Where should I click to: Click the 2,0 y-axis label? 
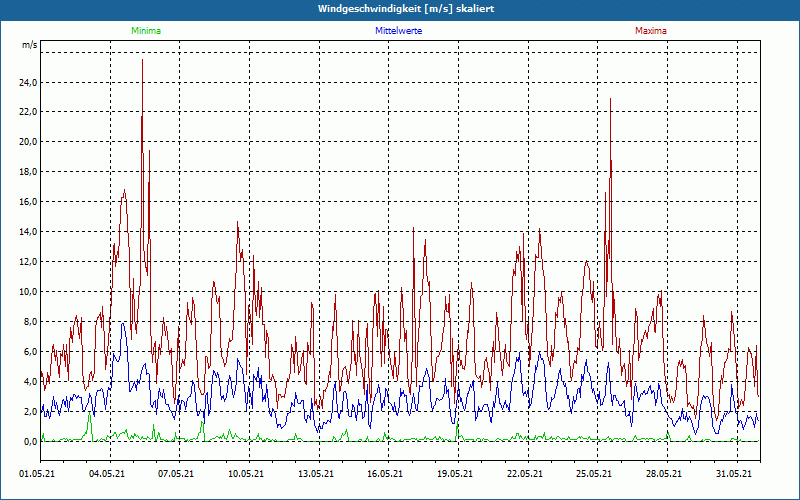tap(30, 412)
